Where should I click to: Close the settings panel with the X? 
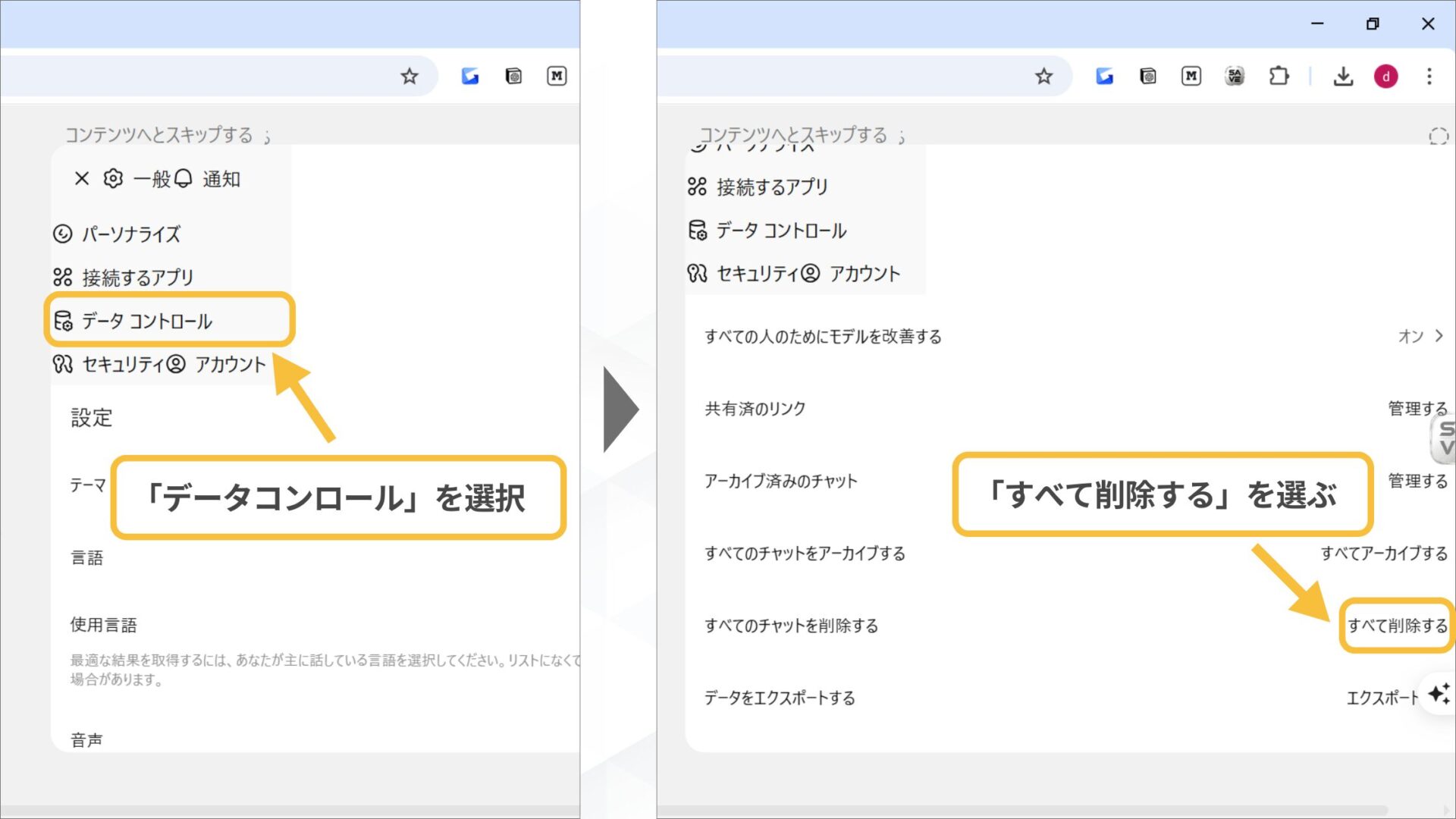(81, 179)
